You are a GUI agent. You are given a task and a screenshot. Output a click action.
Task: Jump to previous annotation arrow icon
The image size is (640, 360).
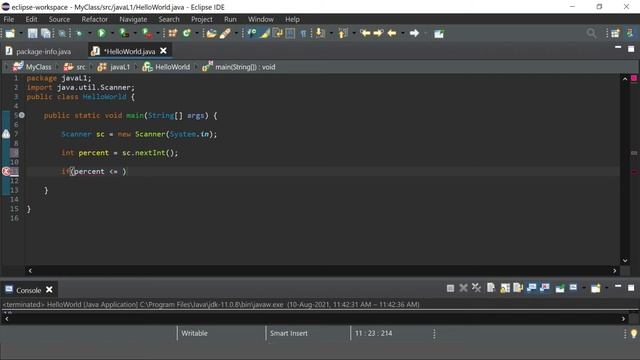343,33
